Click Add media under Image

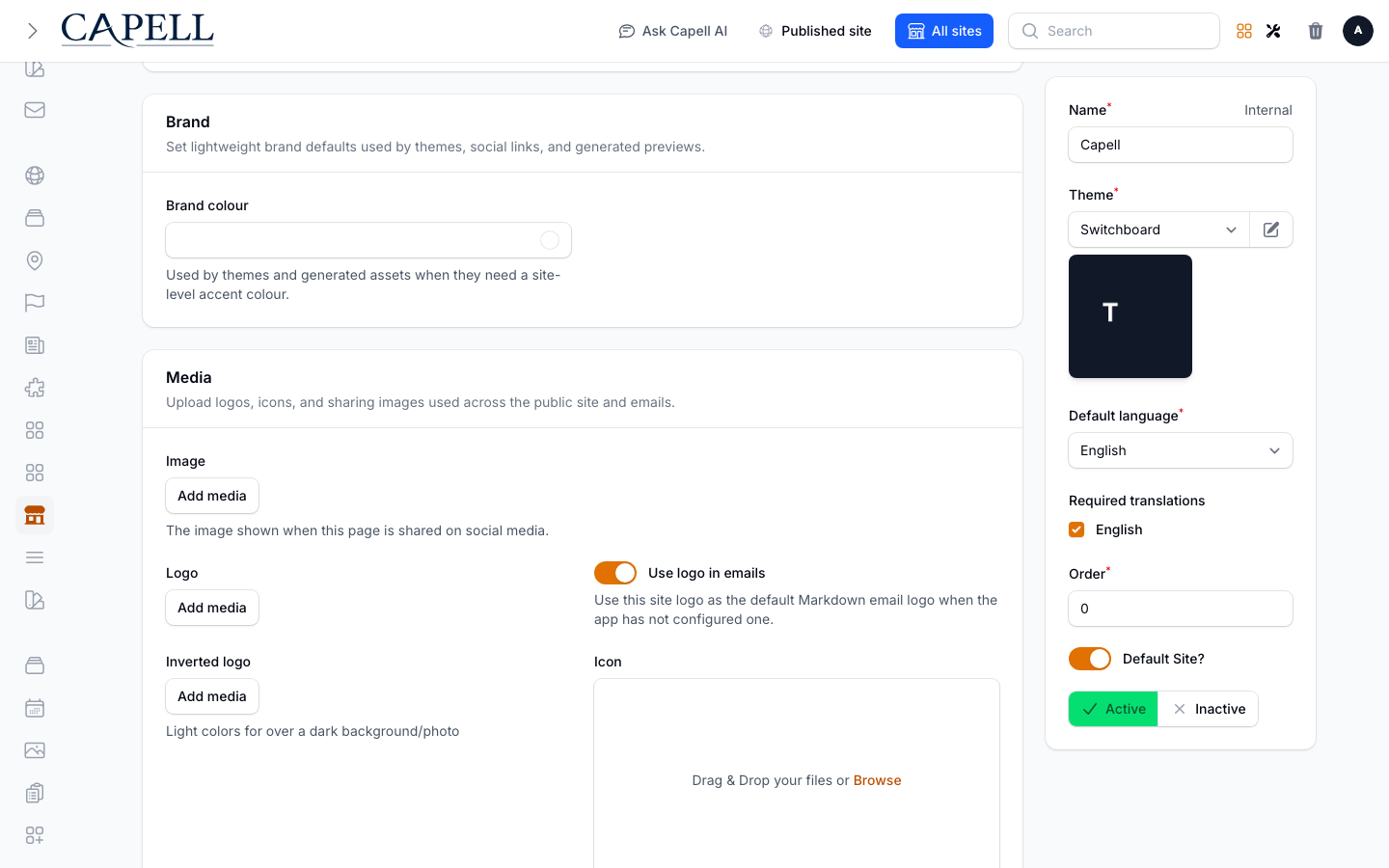[x=212, y=496]
